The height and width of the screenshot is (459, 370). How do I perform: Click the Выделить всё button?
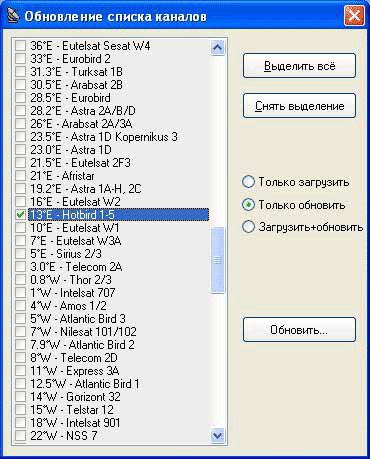pyautogui.click(x=299, y=66)
